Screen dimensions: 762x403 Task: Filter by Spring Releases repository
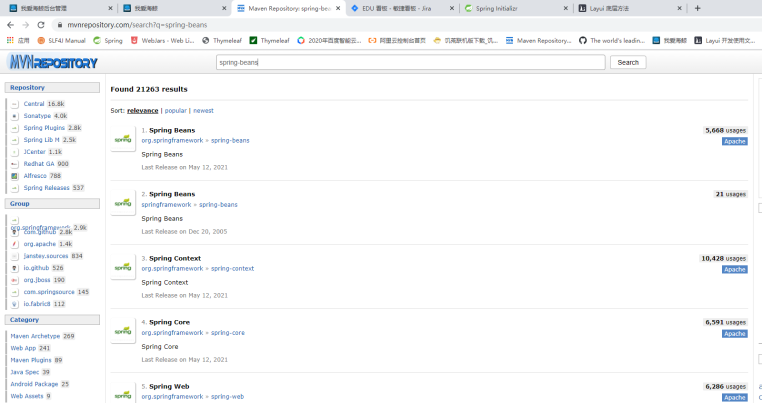click(47, 188)
